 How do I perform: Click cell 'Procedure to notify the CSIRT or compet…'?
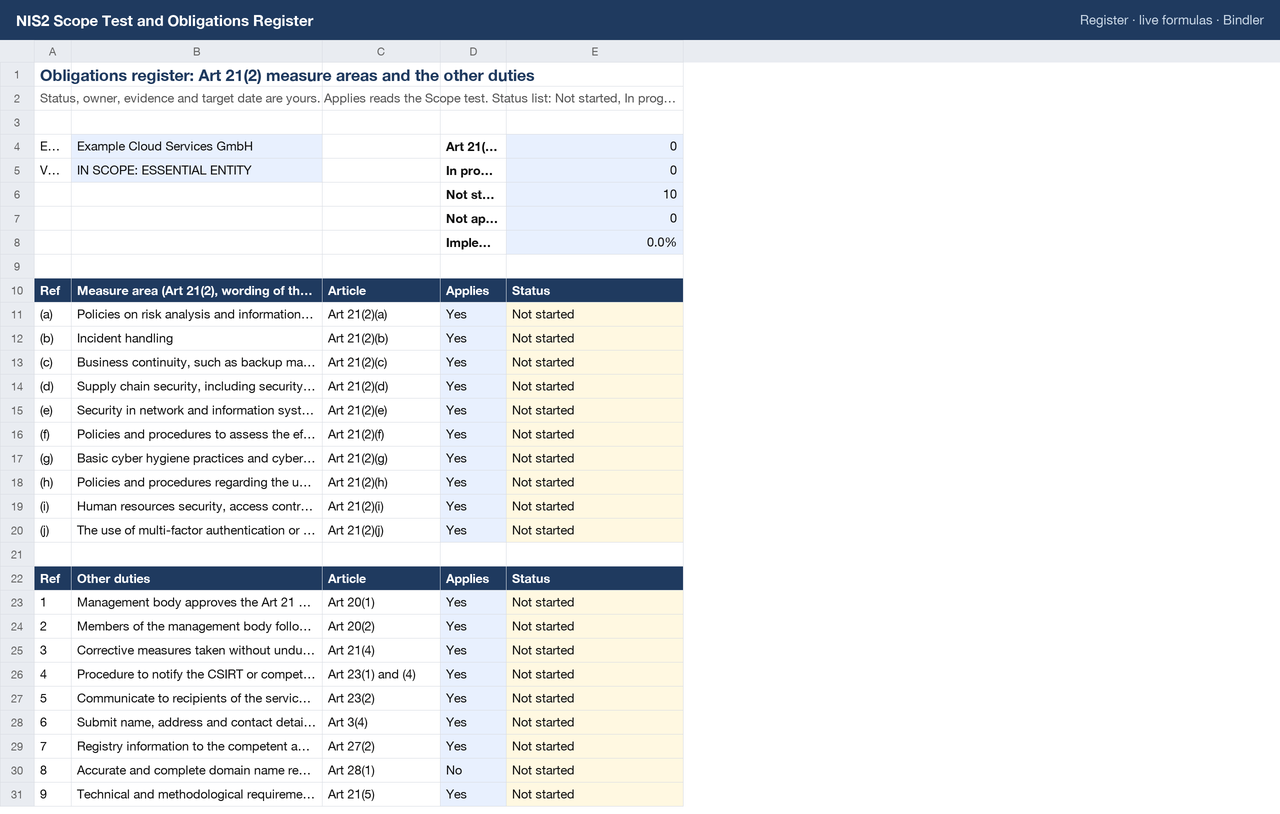[196, 675]
